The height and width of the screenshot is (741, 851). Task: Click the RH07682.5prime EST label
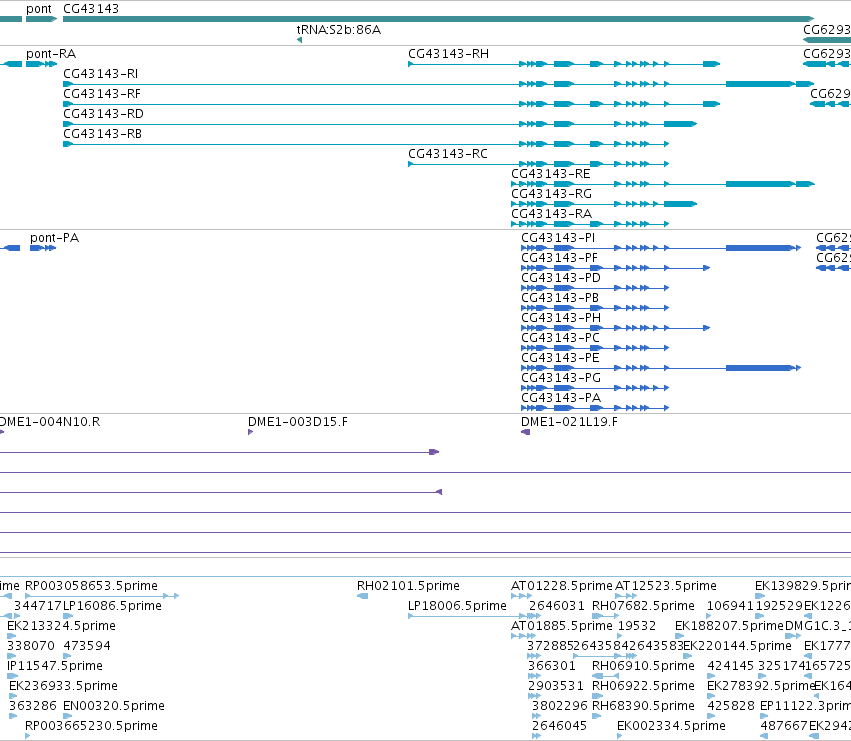(x=643, y=606)
